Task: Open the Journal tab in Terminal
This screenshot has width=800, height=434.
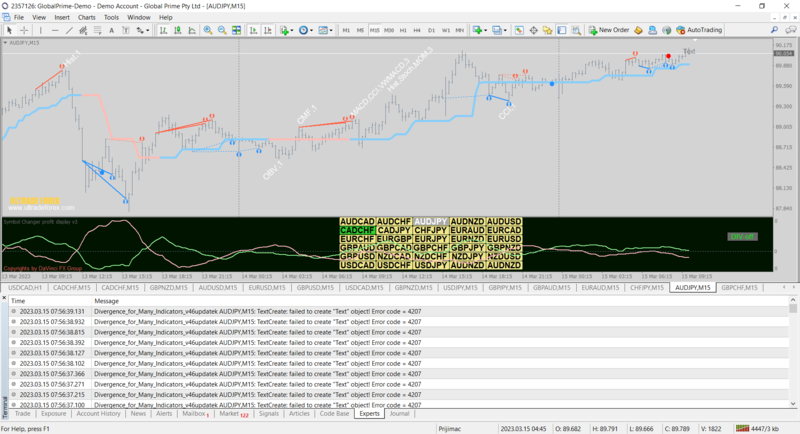Action: 399,414
